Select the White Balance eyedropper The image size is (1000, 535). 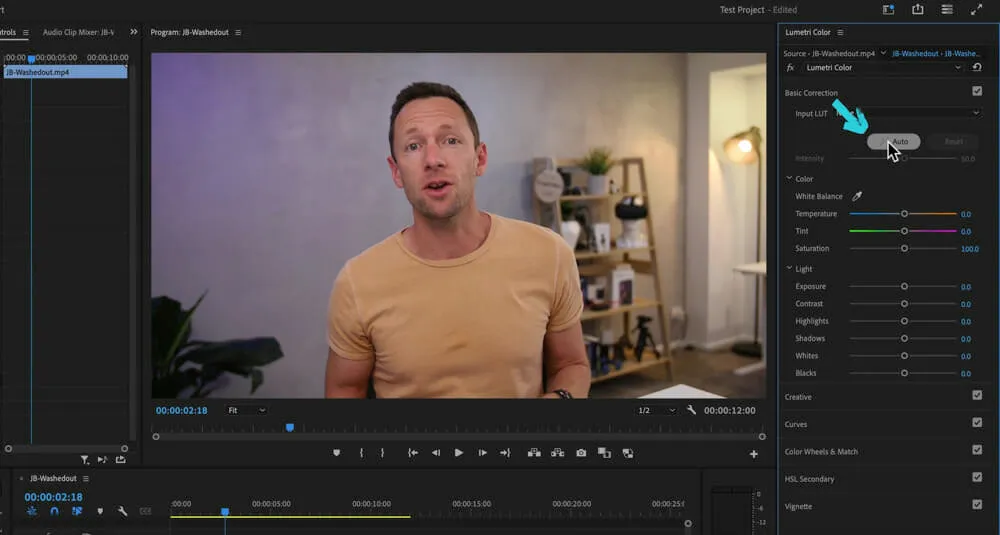pos(857,197)
